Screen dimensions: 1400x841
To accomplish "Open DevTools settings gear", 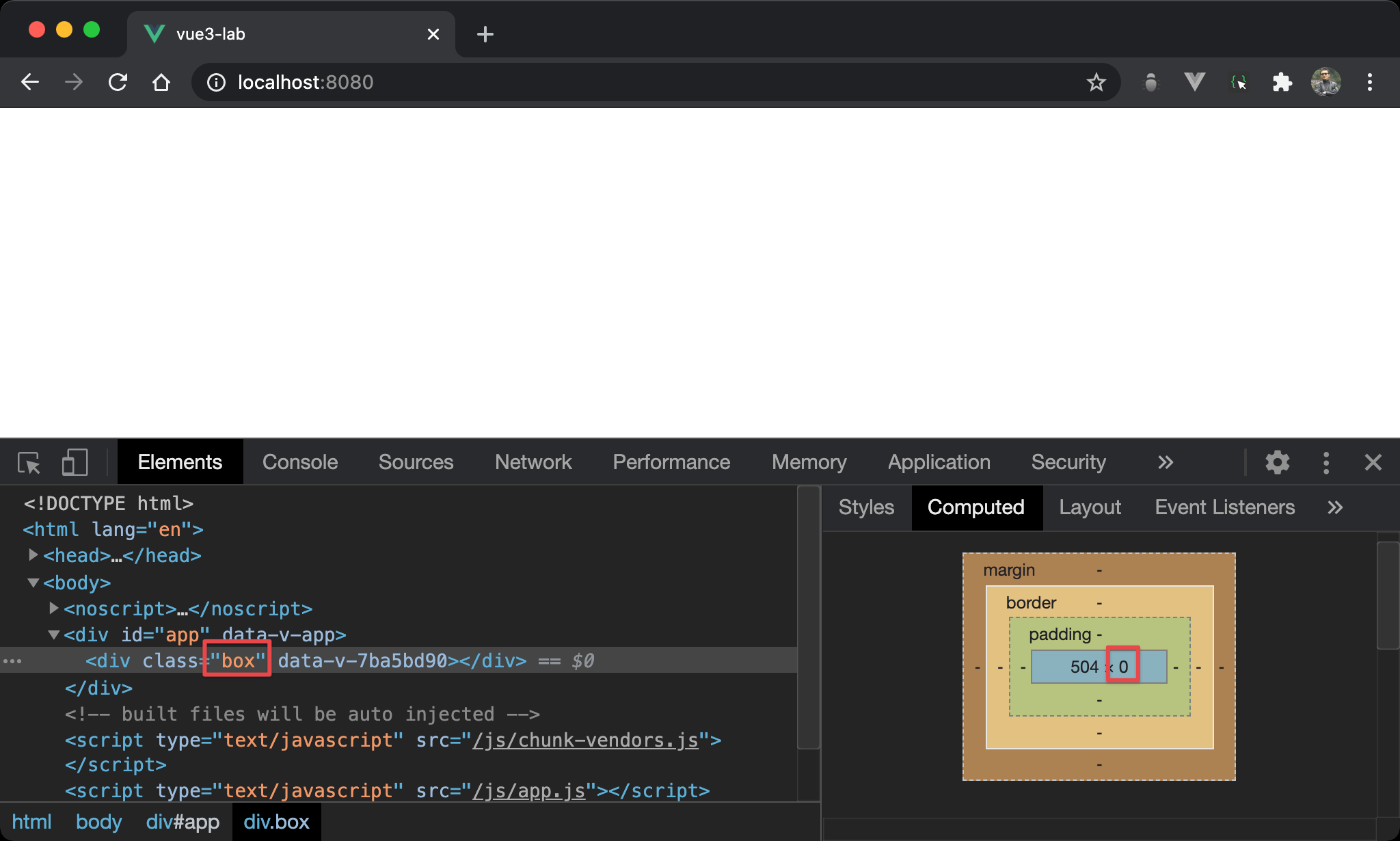I will point(1277,463).
